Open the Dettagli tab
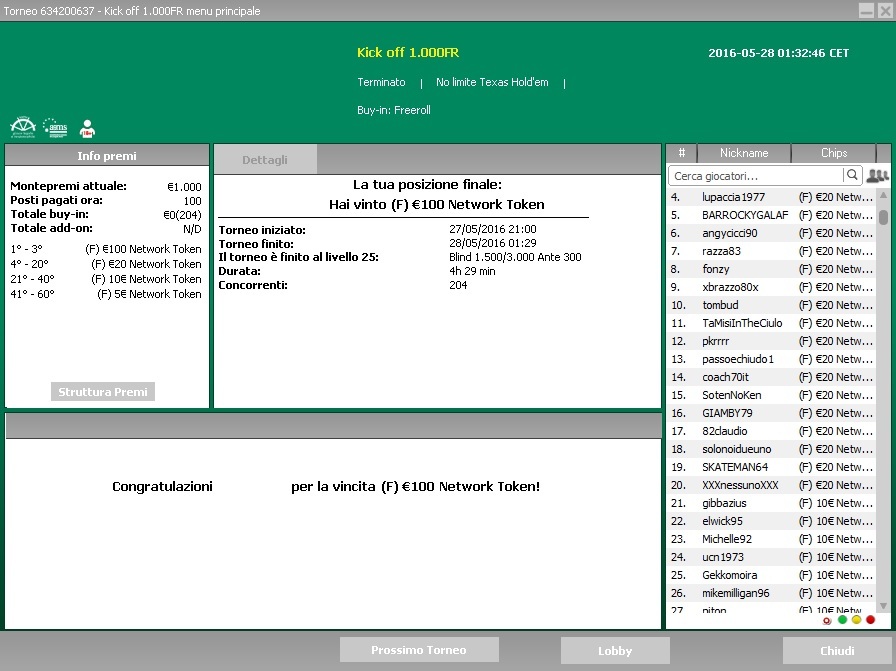The width and height of the screenshot is (896, 671). click(x=265, y=159)
